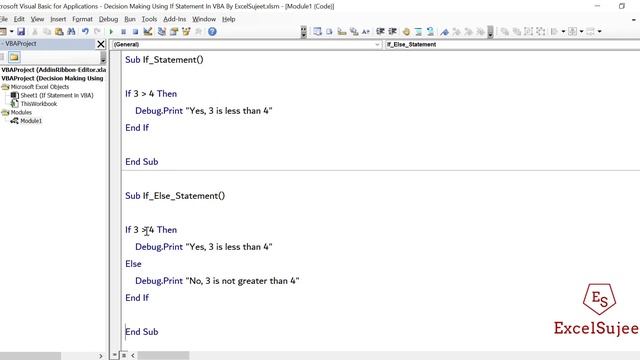The height and width of the screenshot is (360, 640).
Task: Click the Quick Info icon
Action: click(342, 31)
